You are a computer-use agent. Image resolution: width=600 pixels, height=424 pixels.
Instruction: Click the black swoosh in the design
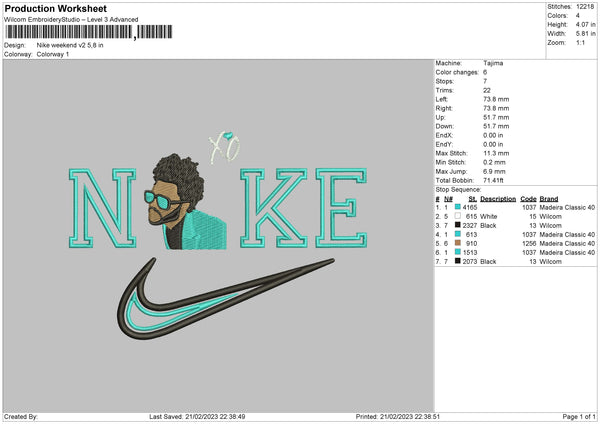[226, 298]
